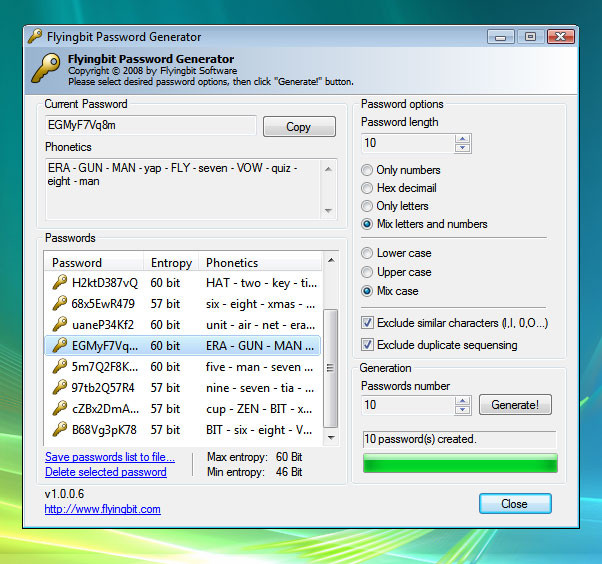This screenshot has height=564, width=602.
Task: Click the Close button
Action: point(515,503)
